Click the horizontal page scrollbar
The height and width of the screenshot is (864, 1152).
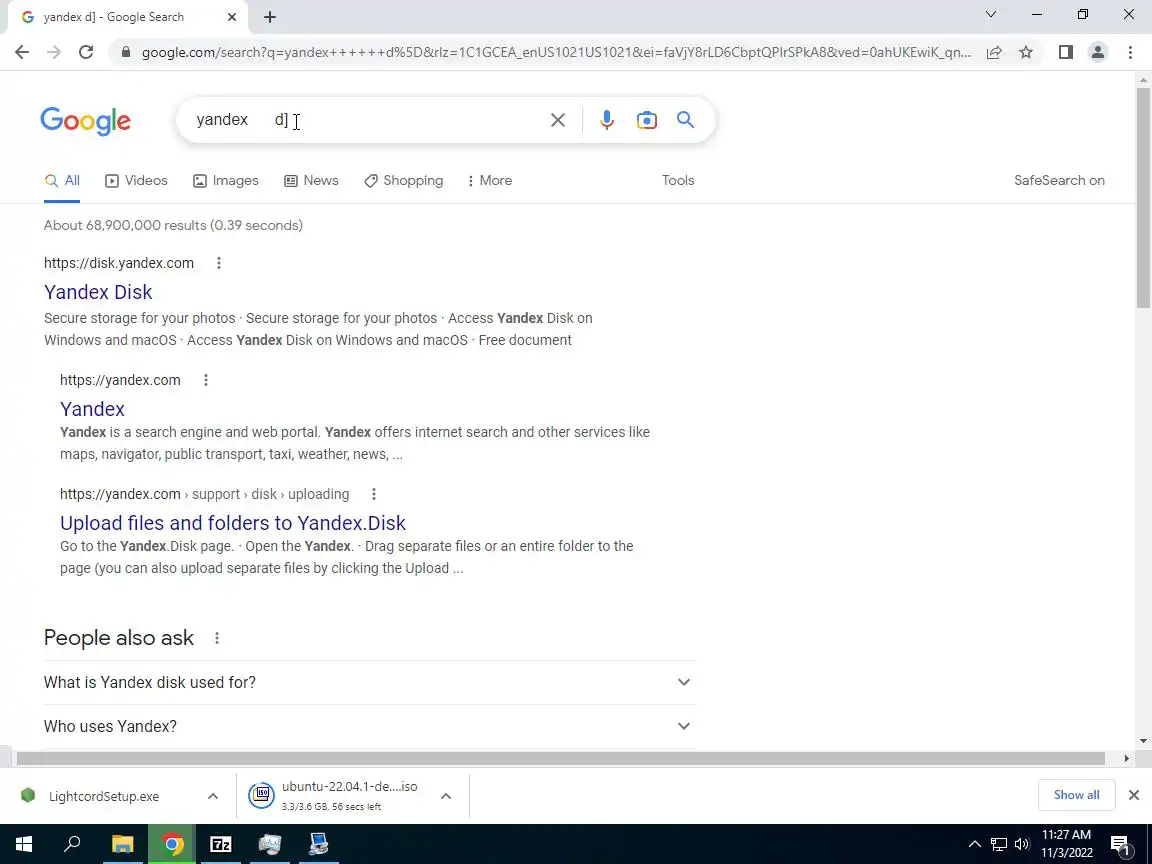(x=561, y=758)
